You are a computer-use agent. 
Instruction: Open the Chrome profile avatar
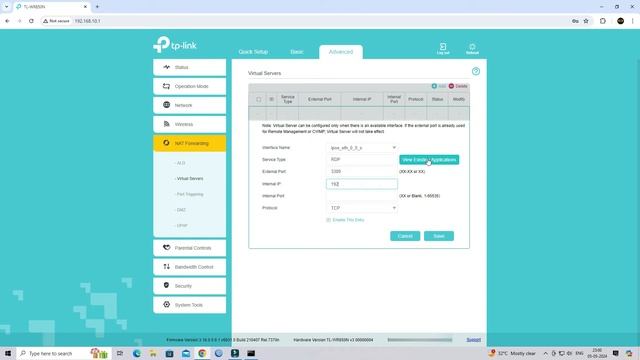click(x=620, y=21)
